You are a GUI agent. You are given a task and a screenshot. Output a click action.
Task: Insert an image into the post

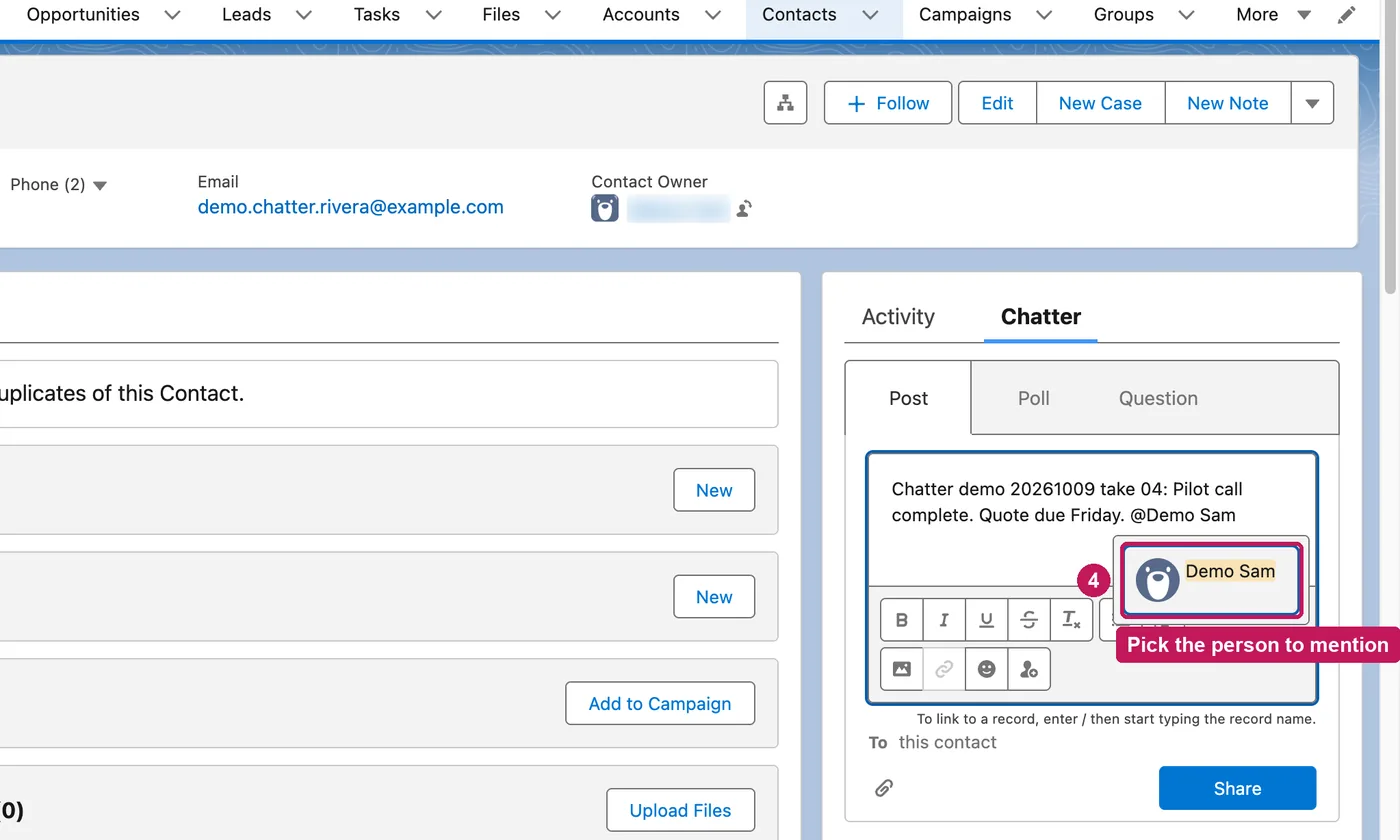(902, 669)
